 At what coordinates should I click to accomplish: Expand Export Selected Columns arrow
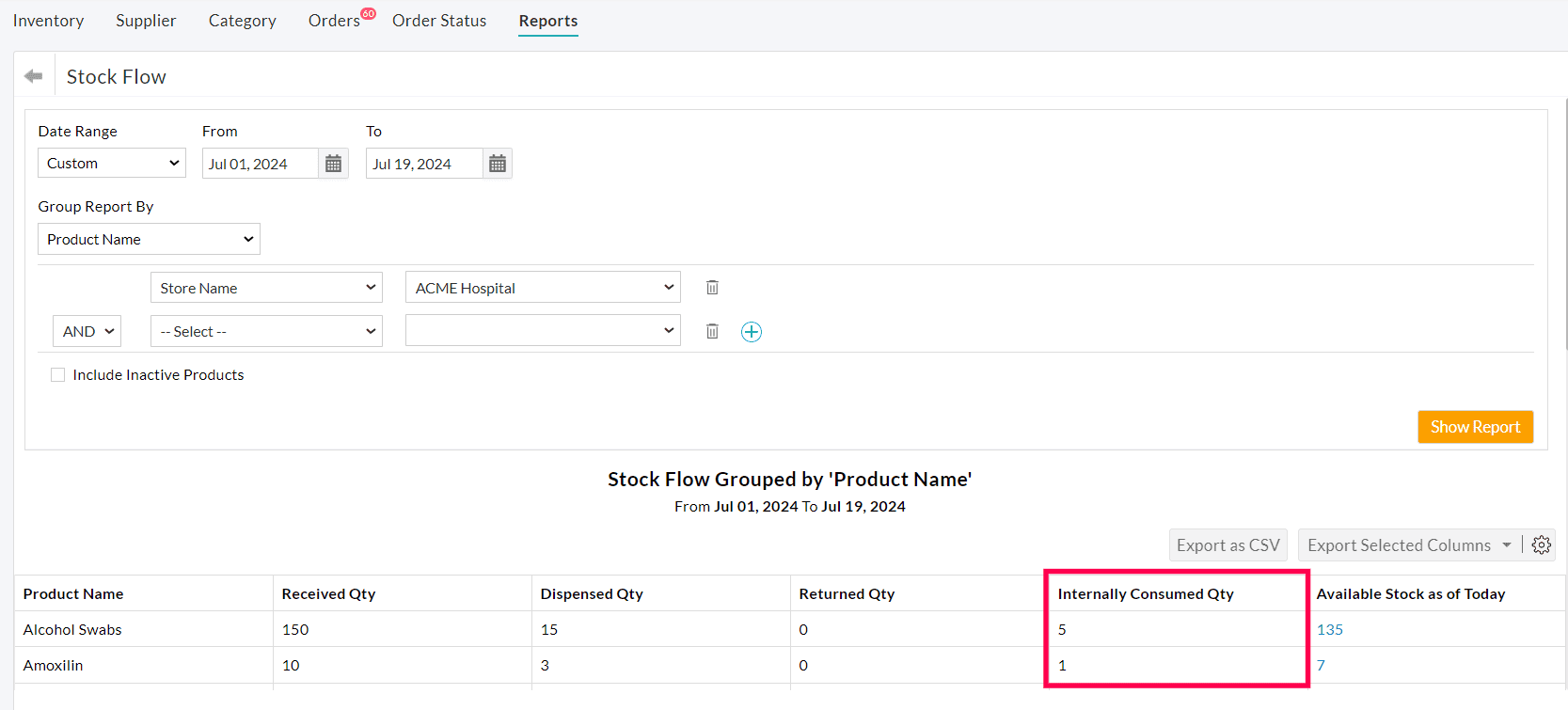[1507, 545]
